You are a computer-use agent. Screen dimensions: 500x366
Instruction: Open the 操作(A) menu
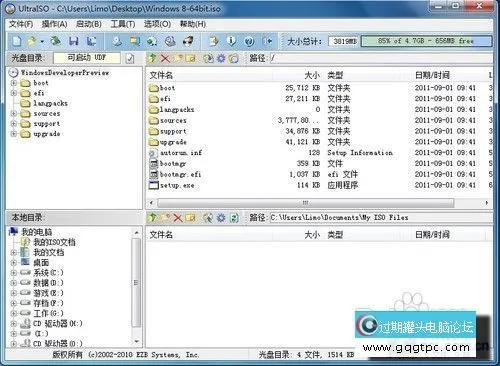click(55, 24)
